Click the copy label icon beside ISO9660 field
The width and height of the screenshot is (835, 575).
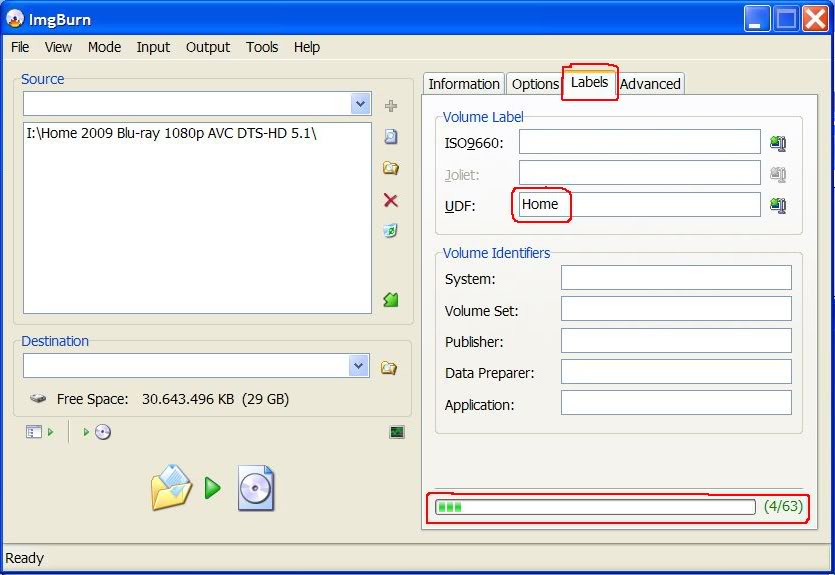777,143
